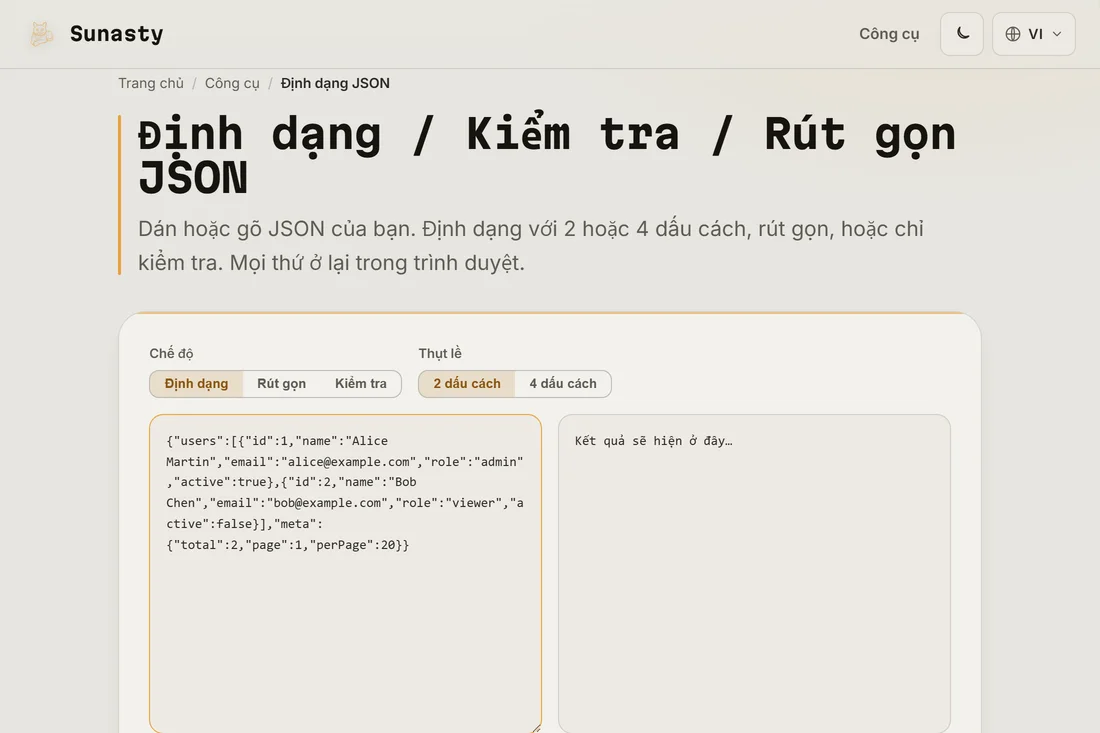Select the Kiểm tra mode

pyautogui.click(x=361, y=384)
